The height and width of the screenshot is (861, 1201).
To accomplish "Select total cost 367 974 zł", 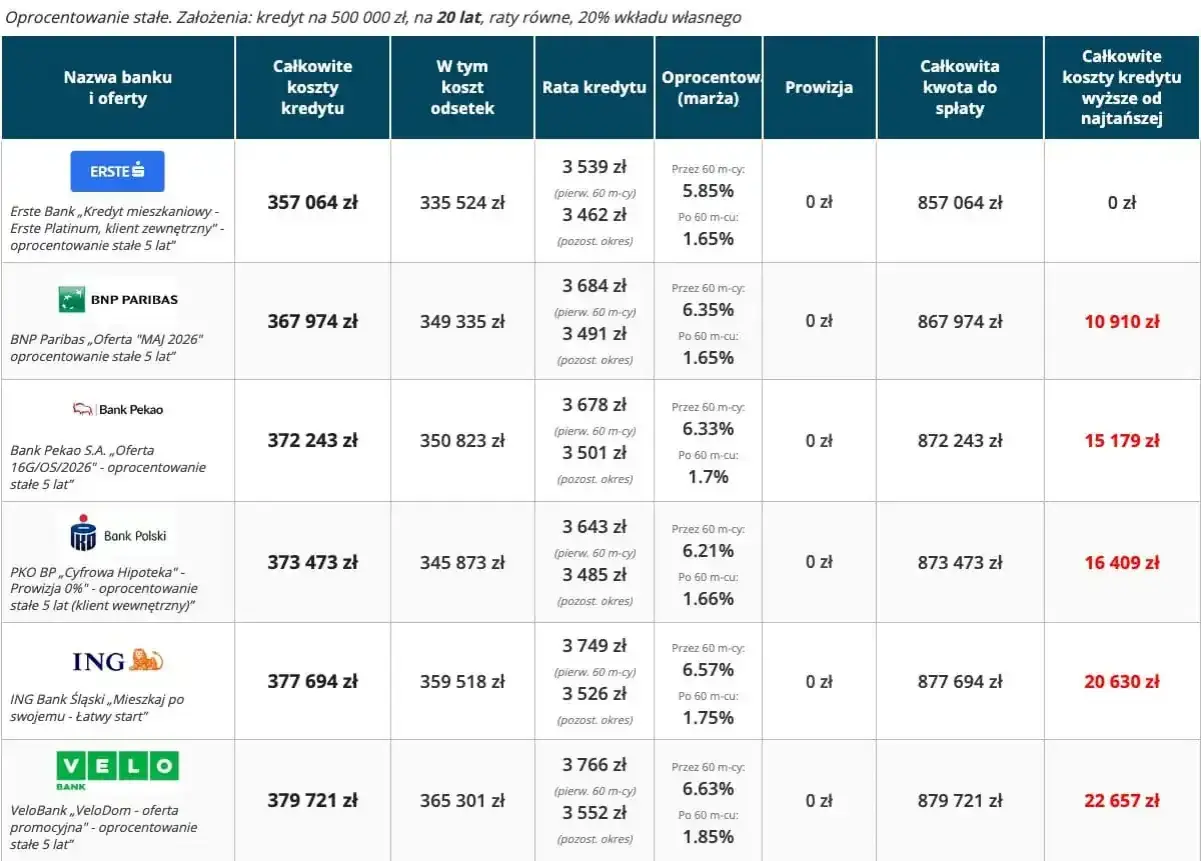I will click(x=313, y=321).
